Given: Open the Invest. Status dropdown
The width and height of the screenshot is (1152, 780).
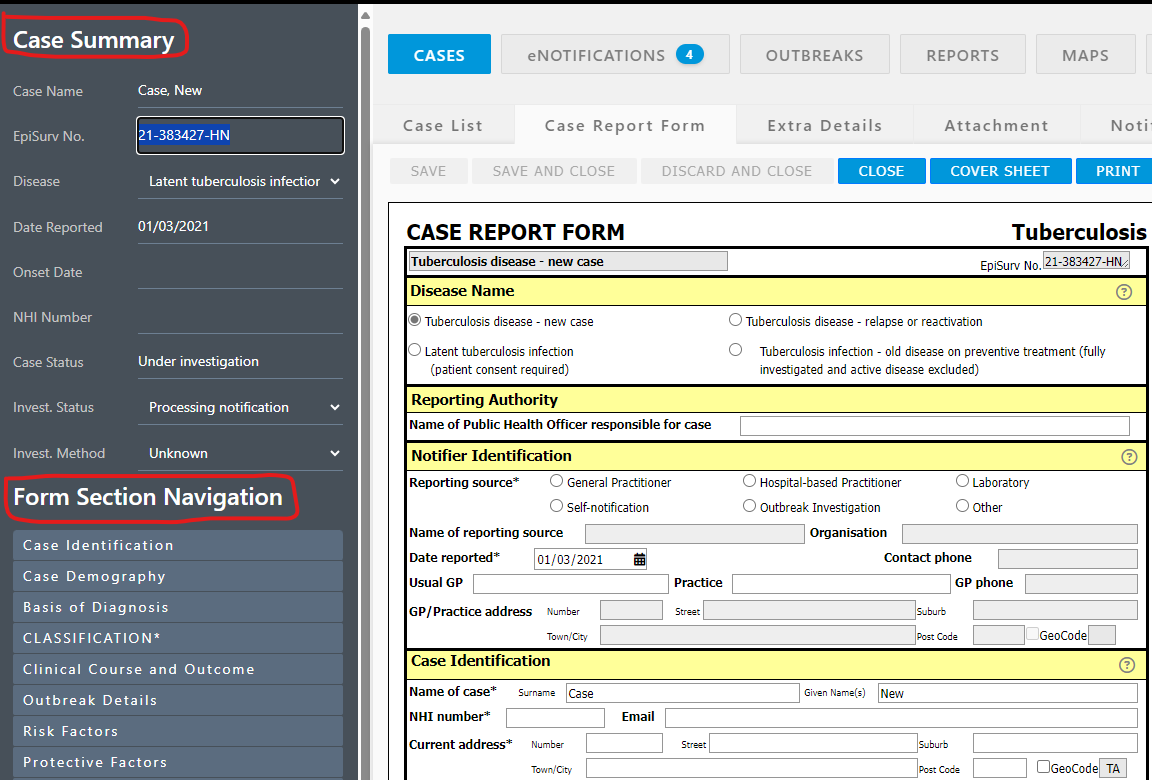Looking at the screenshot, I should 240,408.
